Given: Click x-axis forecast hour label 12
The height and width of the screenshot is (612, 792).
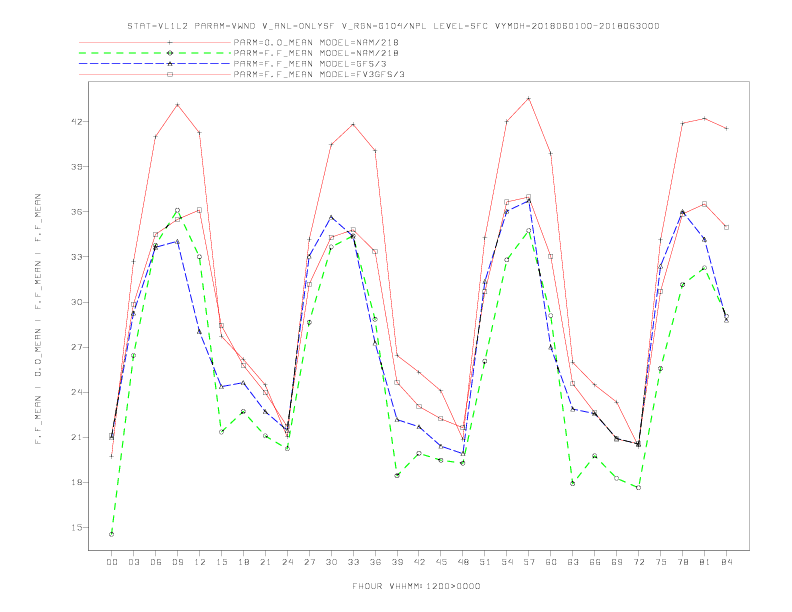Looking at the screenshot, I should click(200, 562).
